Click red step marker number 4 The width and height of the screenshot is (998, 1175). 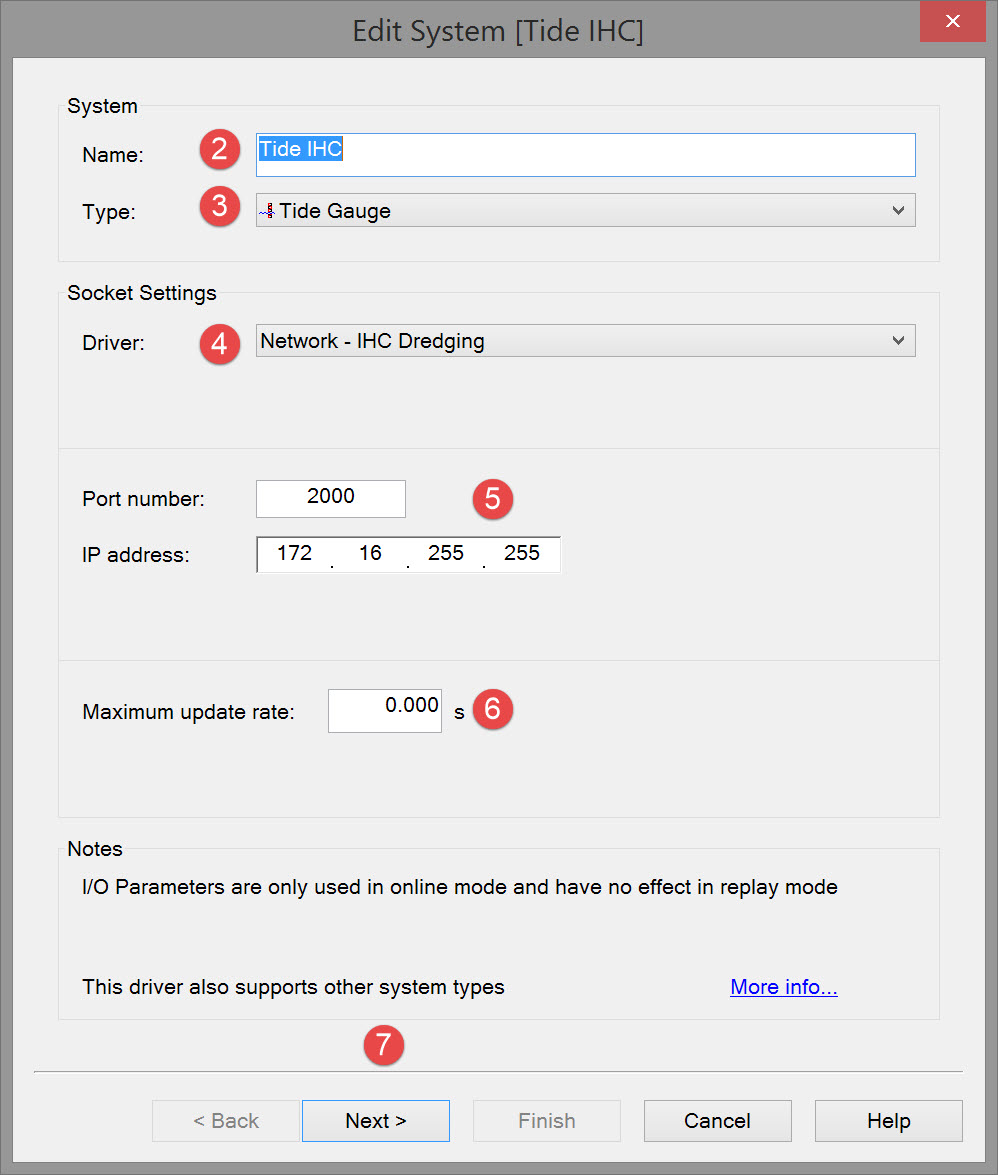coord(219,345)
